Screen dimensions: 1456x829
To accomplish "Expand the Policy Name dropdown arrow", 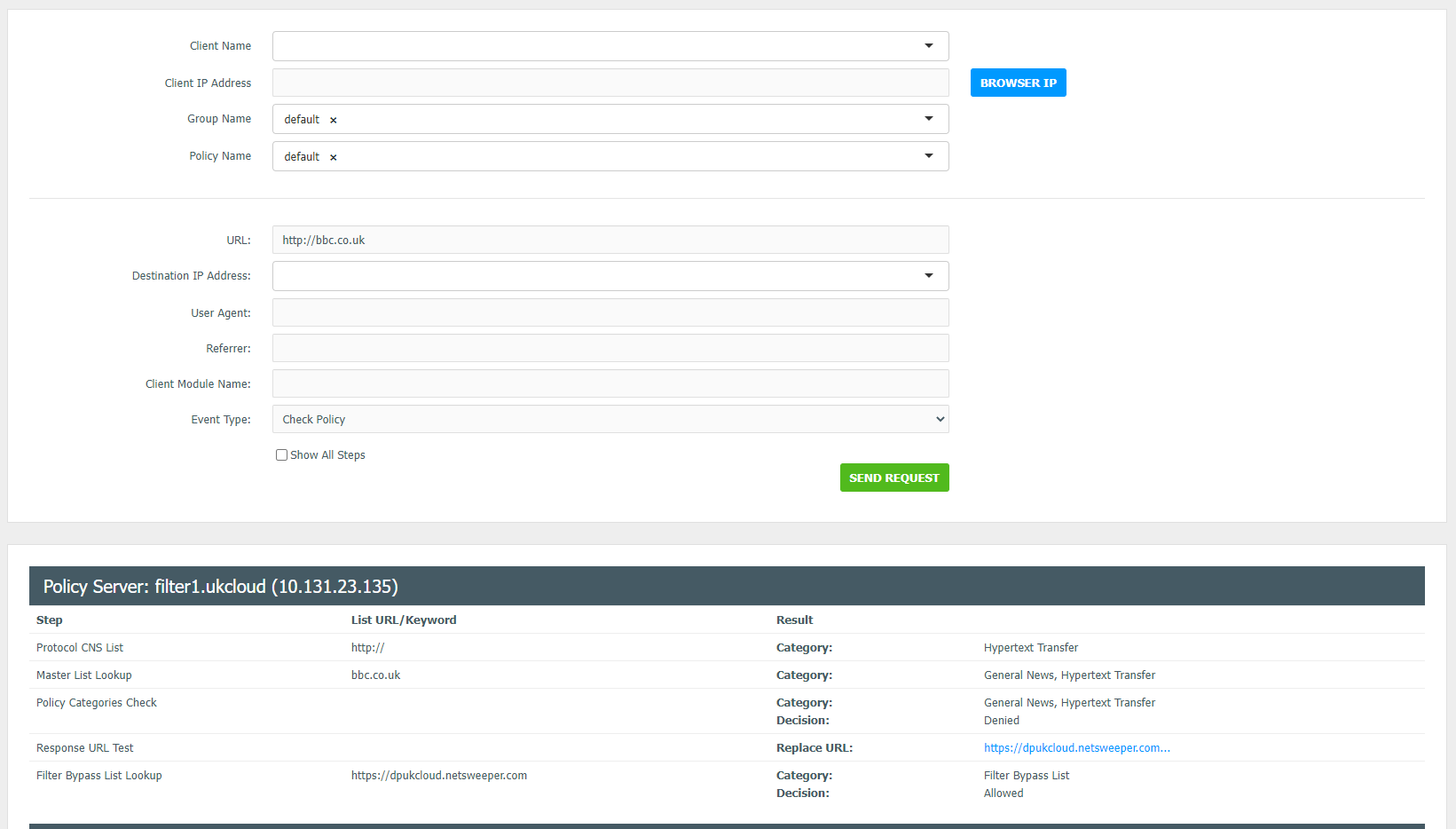I will pyautogui.click(x=929, y=156).
